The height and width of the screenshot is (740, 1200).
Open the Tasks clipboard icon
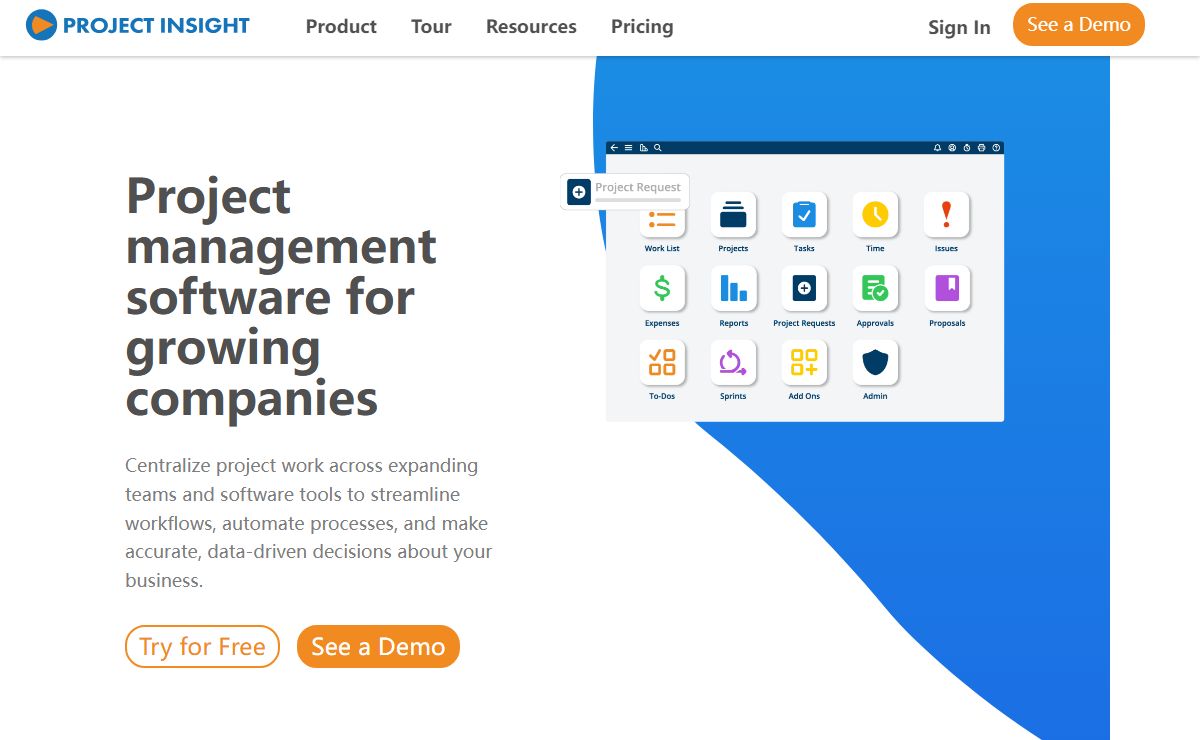point(804,214)
